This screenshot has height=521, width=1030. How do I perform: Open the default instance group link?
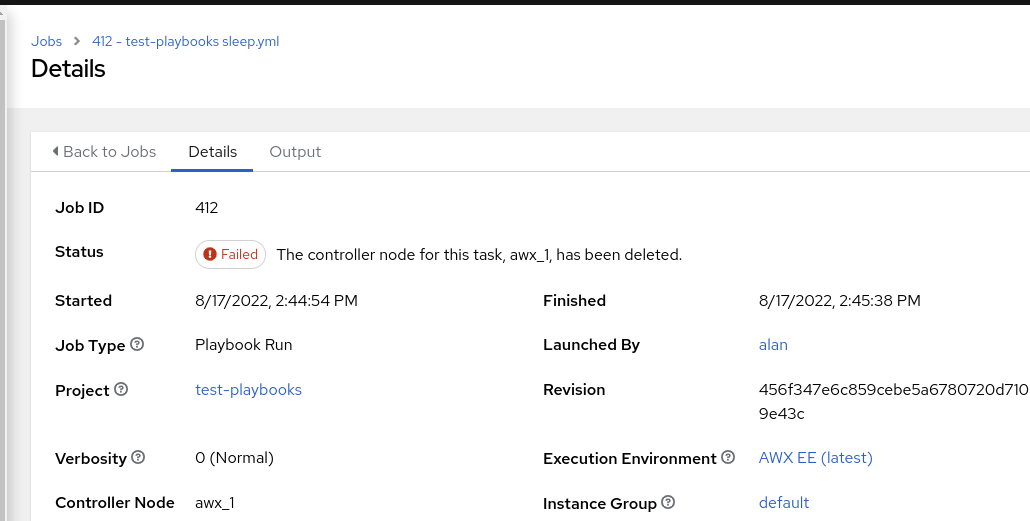(784, 503)
